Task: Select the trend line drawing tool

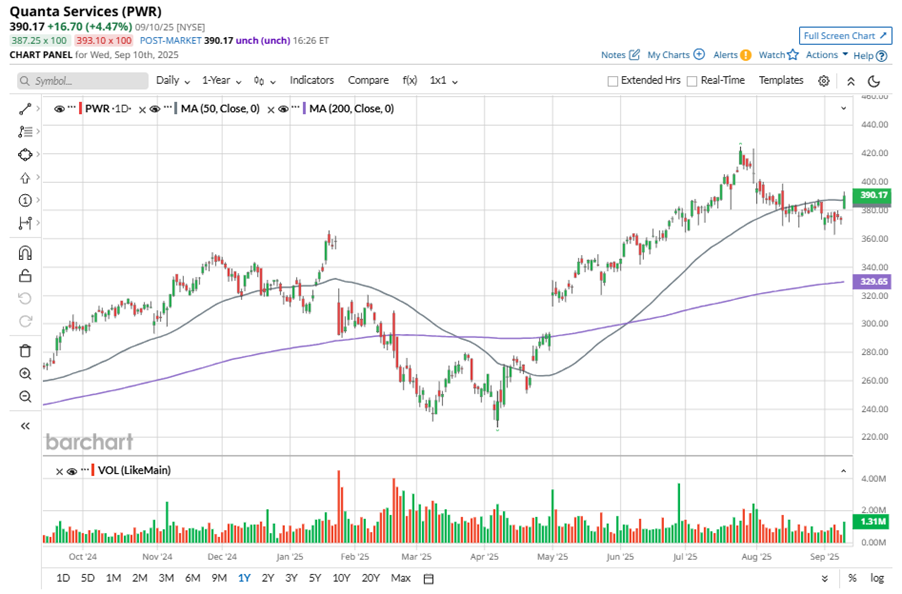Action: [x=25, y=109]
